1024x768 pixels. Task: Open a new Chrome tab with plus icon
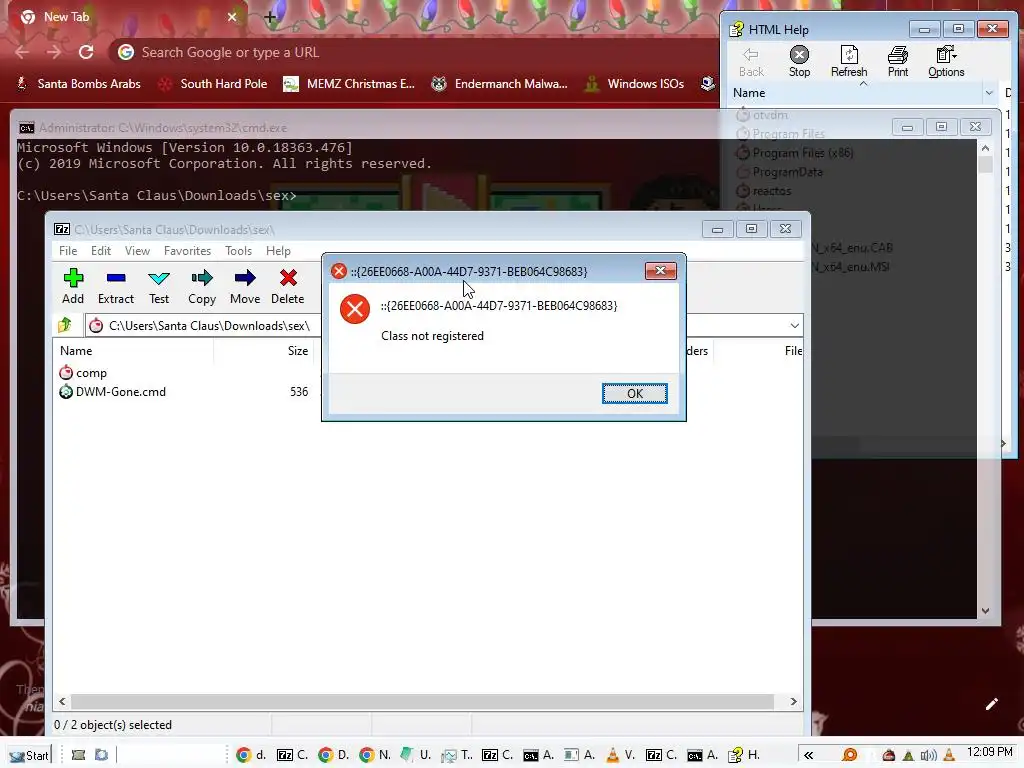click(x=270, y=18)
